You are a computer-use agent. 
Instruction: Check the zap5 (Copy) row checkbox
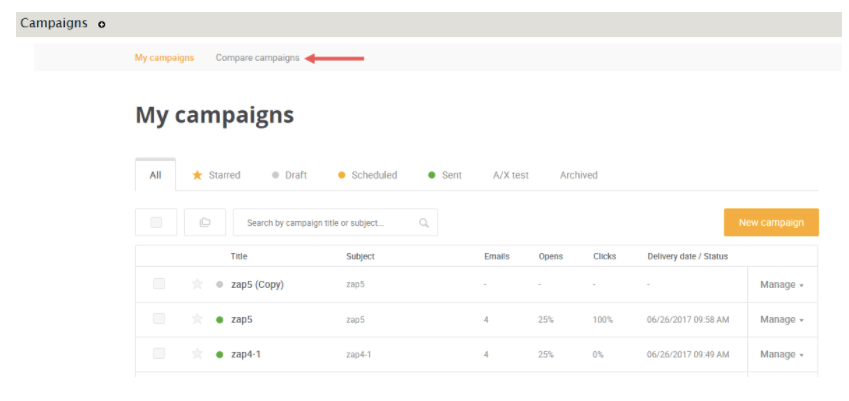pyautogui.click(x=159, y=284)
